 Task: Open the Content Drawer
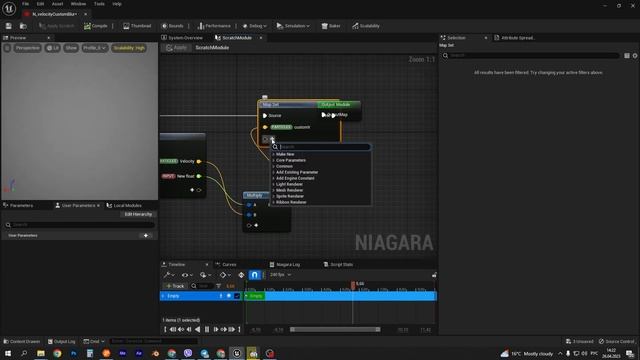pyautogui.click(x=22, y=341)
